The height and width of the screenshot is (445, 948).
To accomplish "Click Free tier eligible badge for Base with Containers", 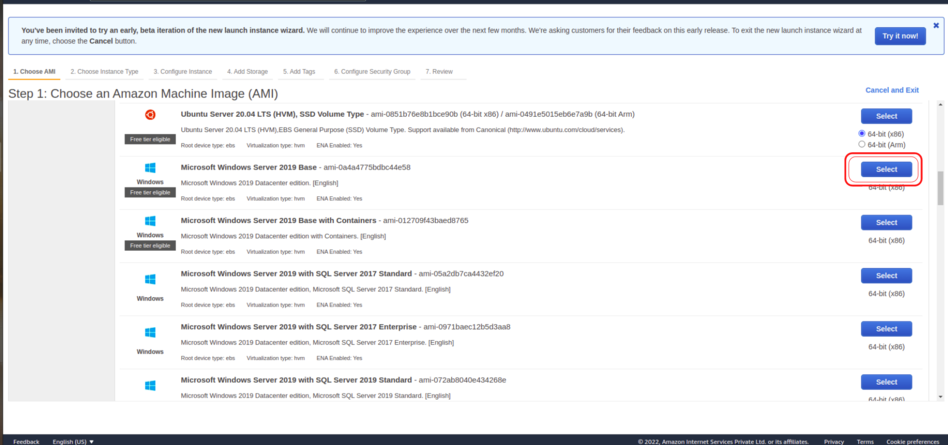I will click(150, 245).
